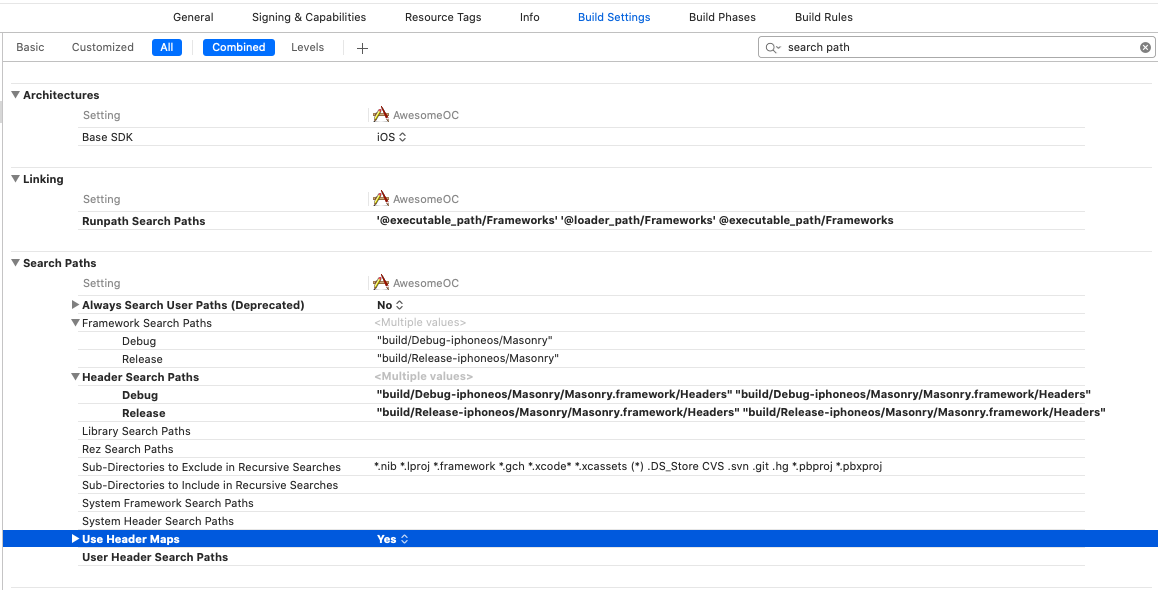Open the Signing & Capabilities tab

(309, 17)
